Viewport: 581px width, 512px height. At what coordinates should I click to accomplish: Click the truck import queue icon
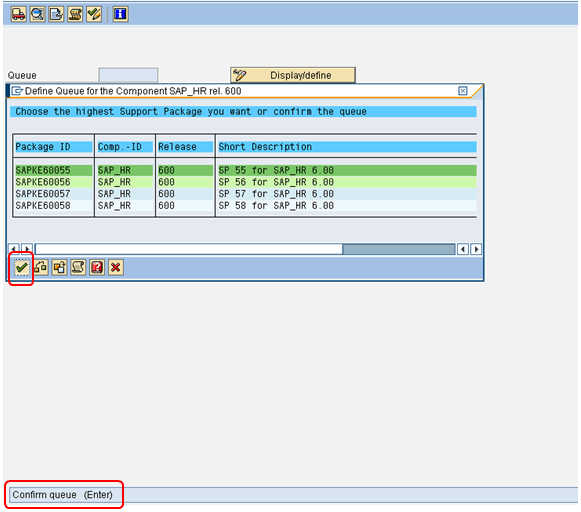(x=19, y=14)
